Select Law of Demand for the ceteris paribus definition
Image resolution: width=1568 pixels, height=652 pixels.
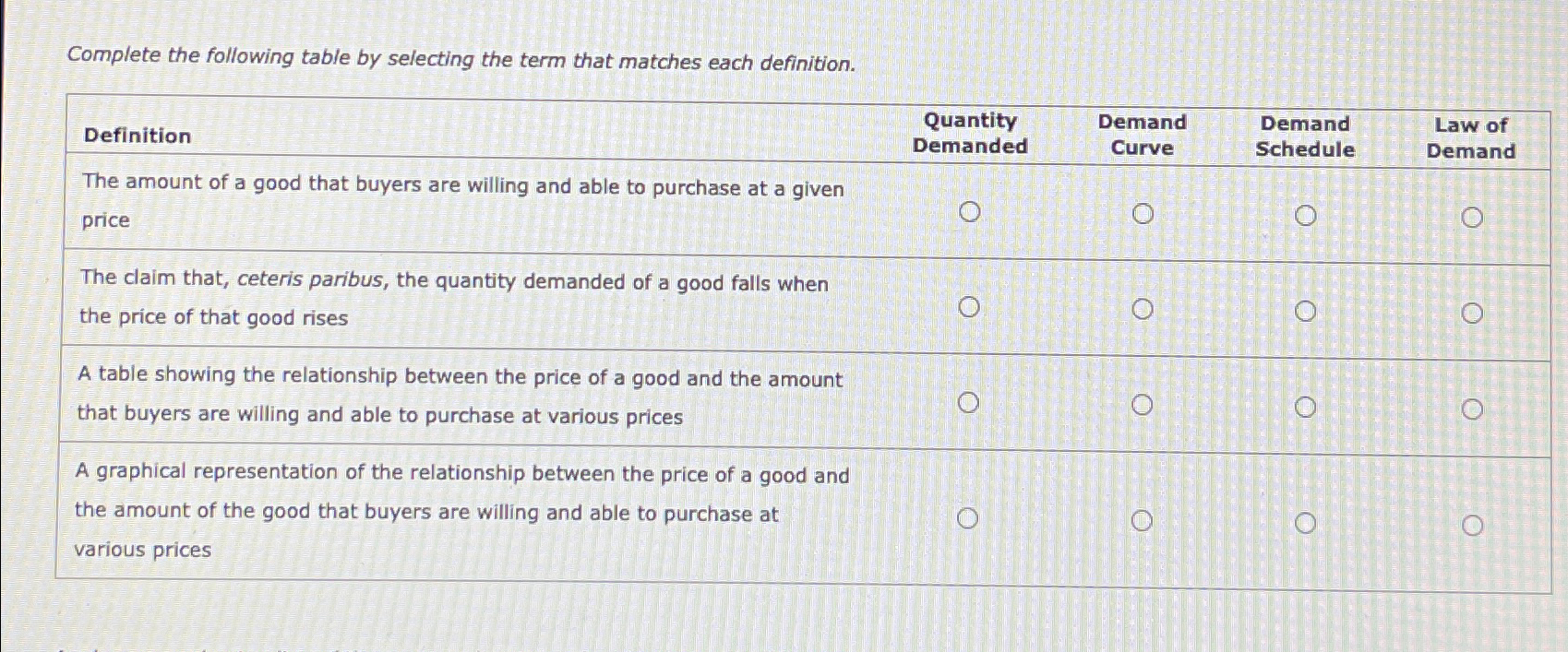click(x=1473, y=312)
